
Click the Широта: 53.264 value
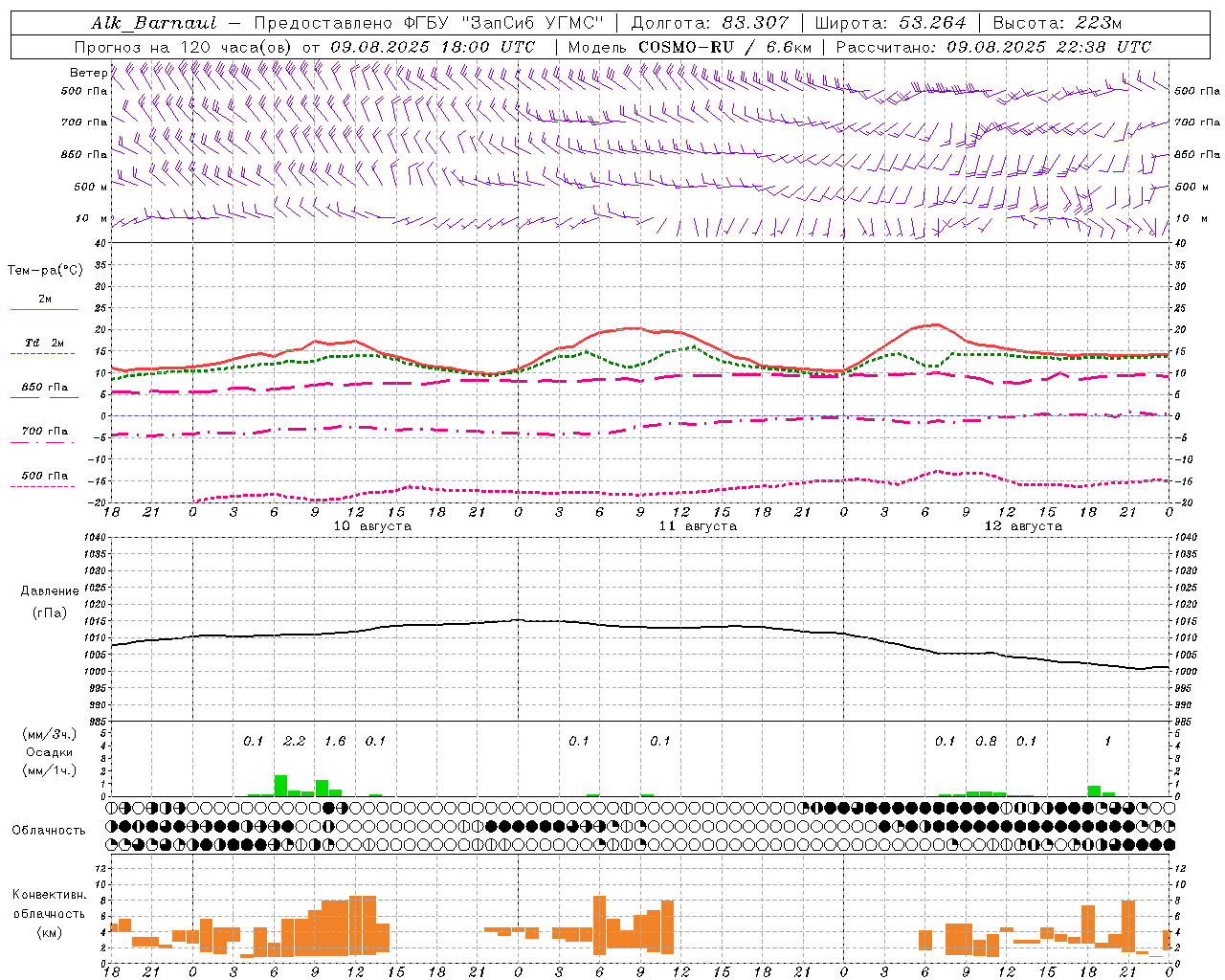pyautogui.click(x=890, y=23)
